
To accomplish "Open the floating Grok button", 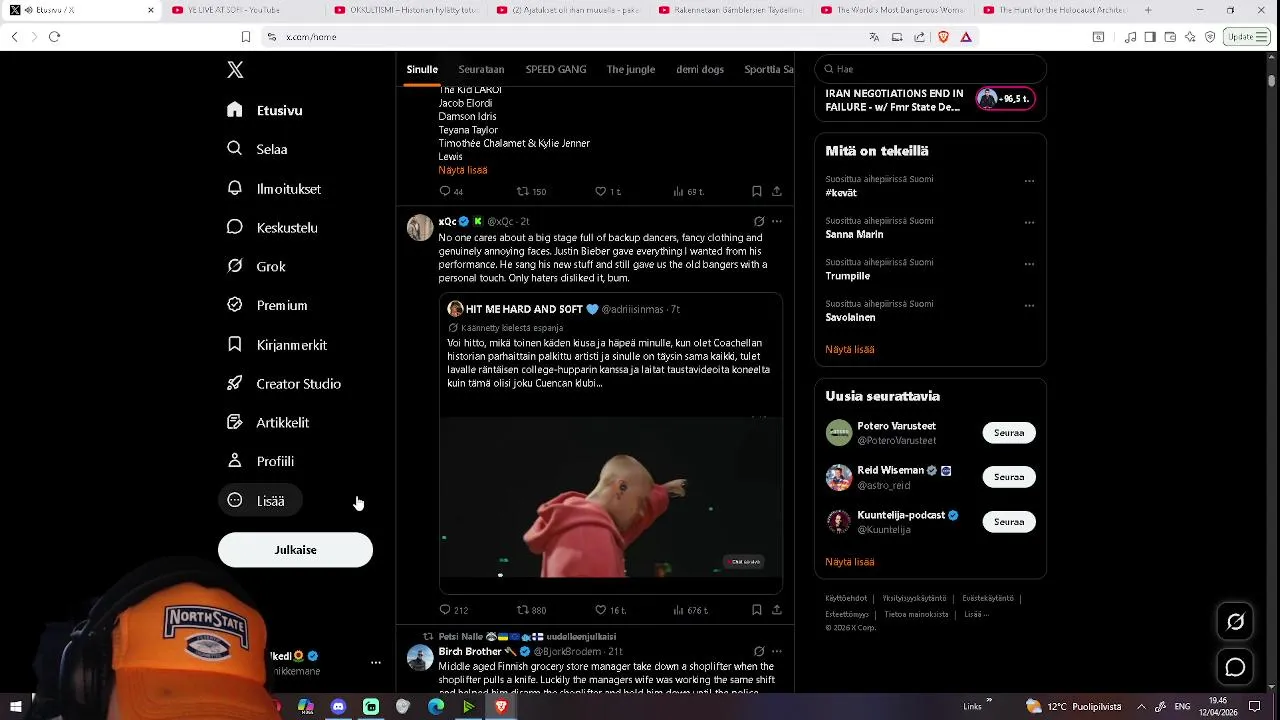I will tap(1236, 622).
